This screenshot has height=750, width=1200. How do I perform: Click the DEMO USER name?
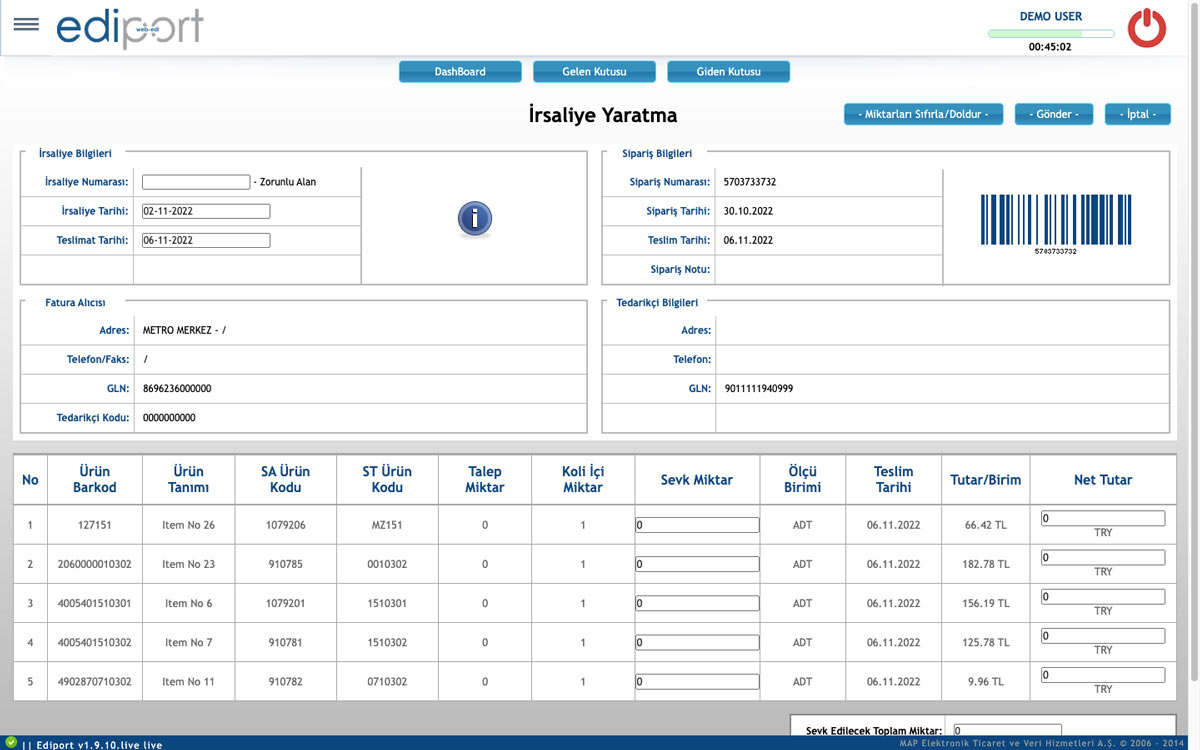[1051, 16]
